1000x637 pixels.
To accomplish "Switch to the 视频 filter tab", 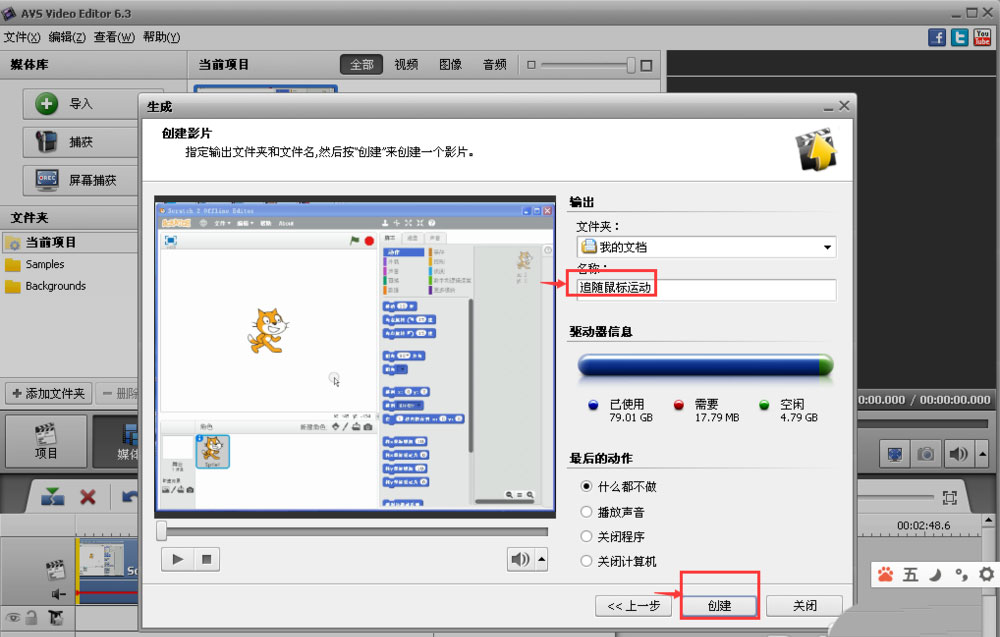I will tap(406, 64).
